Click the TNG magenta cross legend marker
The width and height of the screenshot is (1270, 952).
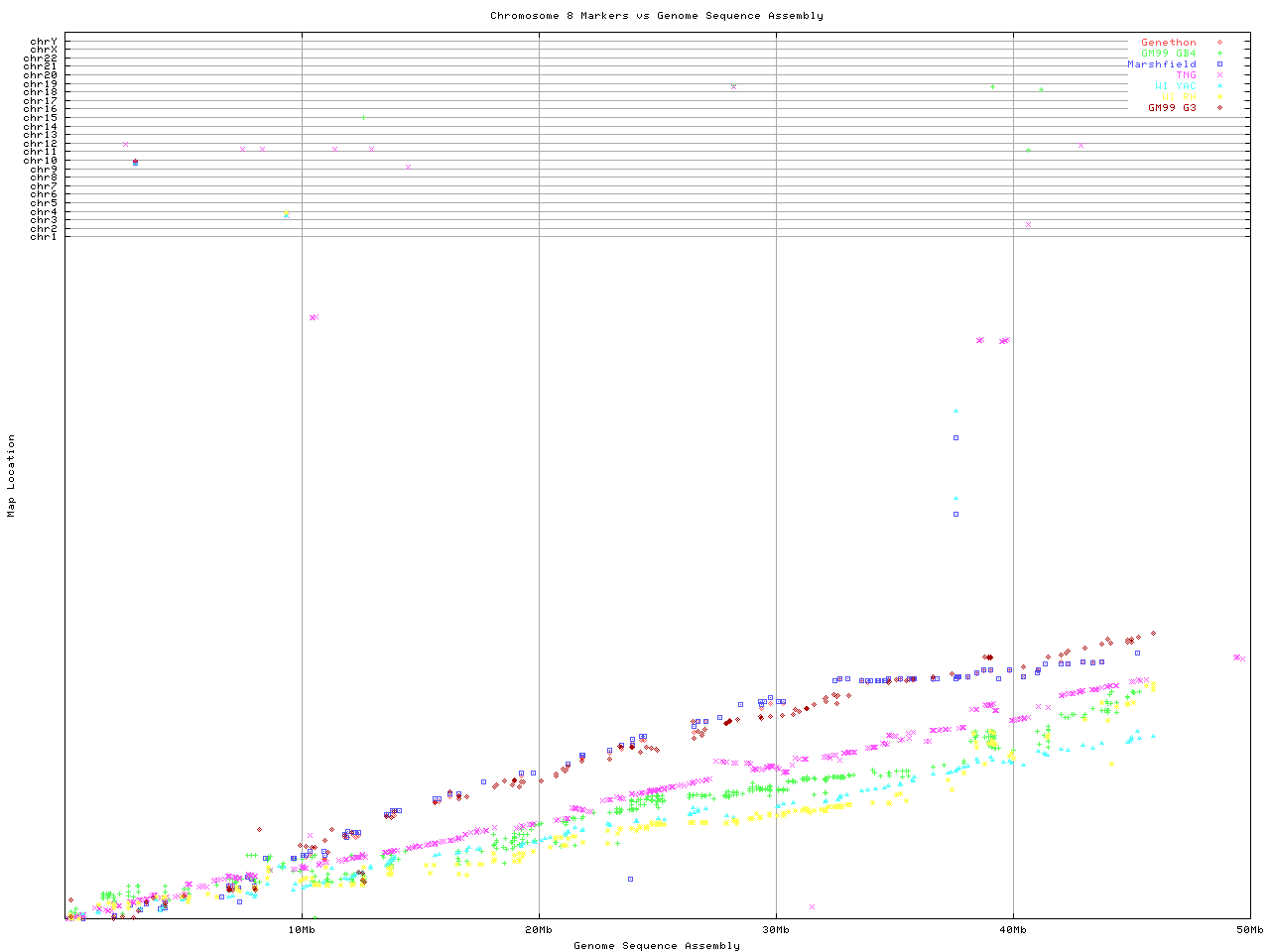pos(1219,75)
